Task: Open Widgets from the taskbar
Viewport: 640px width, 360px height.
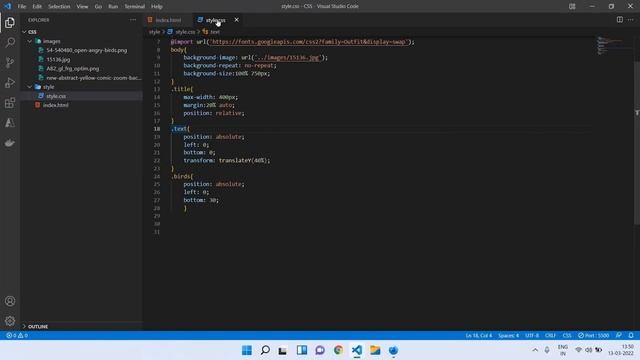Action: pyautogui.click(x=302, y=350)
